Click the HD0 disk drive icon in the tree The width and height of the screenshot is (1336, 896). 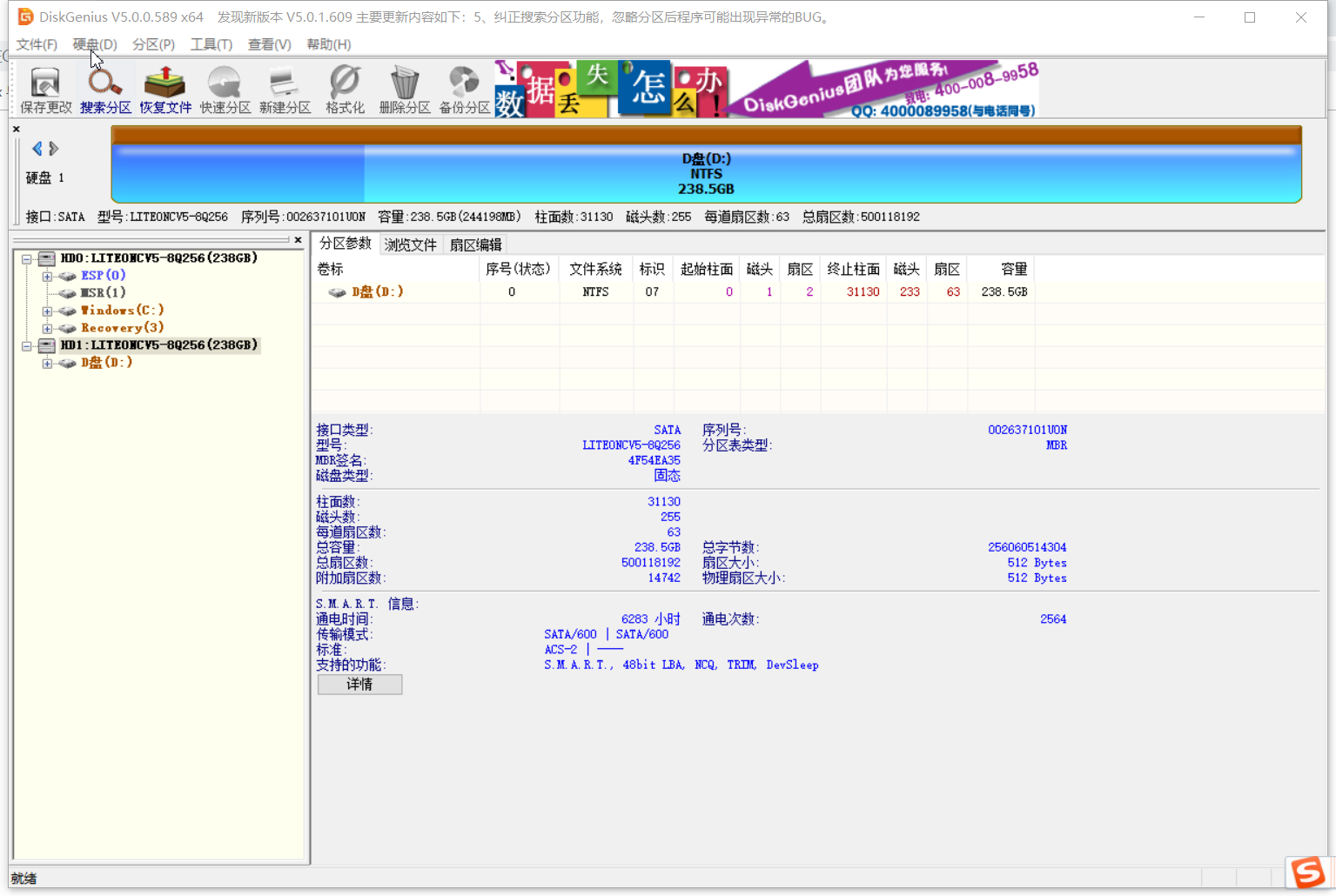click(47, 258)
